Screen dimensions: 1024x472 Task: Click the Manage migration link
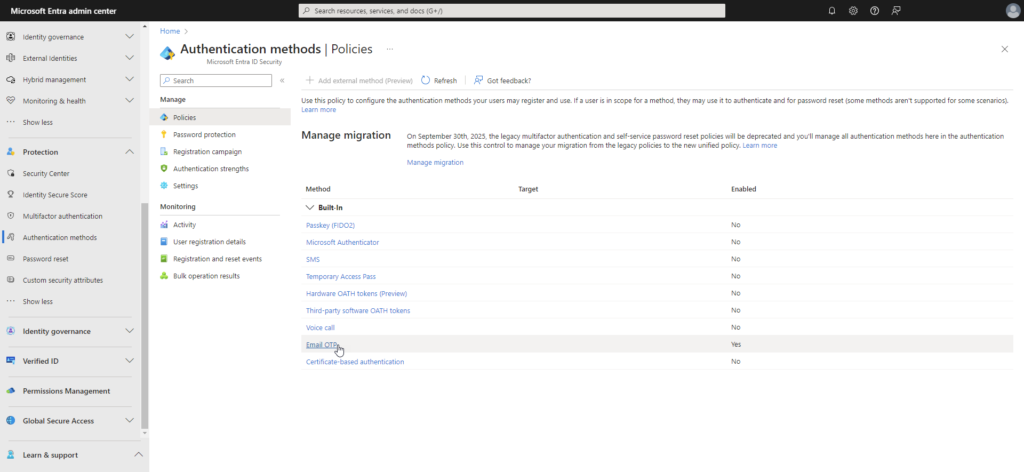click(x=435, y=162)
